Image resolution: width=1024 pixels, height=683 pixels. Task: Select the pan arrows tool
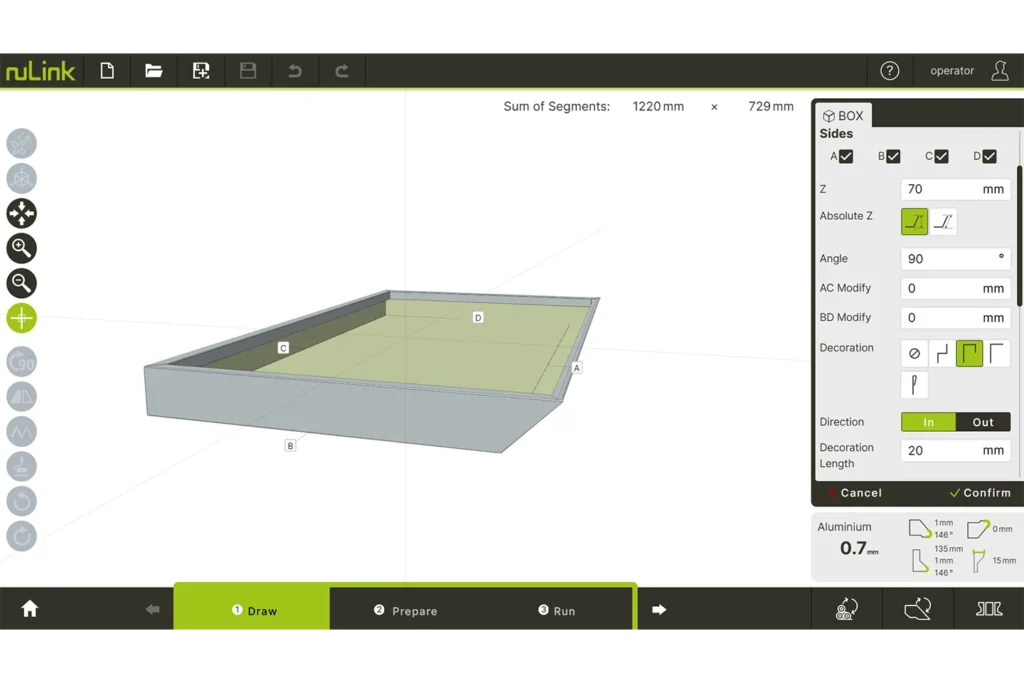(22, 213)
